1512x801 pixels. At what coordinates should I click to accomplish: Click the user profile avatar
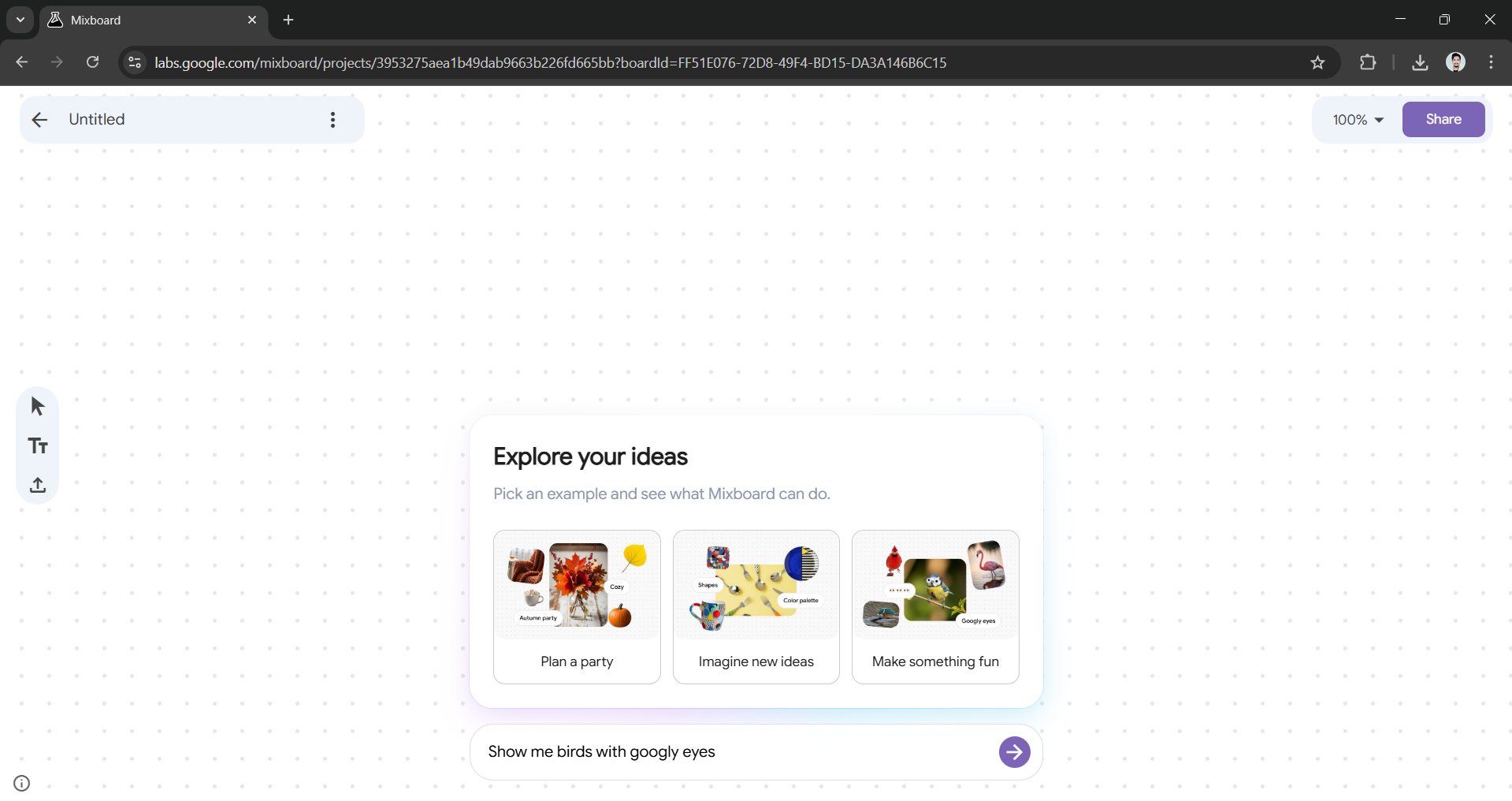click(x=1457, y=61)
